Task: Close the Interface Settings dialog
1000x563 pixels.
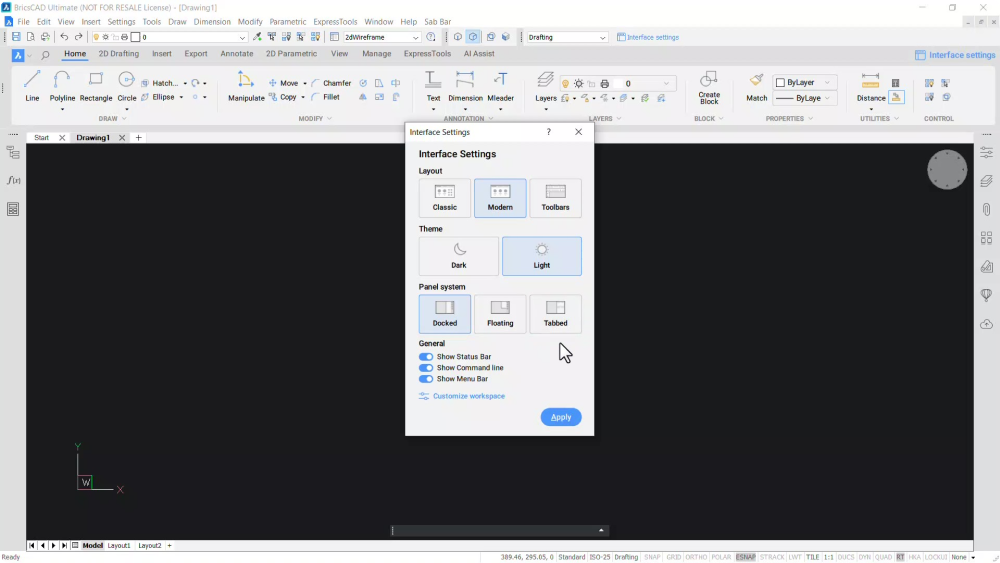Action: click(x=578, y=132)
